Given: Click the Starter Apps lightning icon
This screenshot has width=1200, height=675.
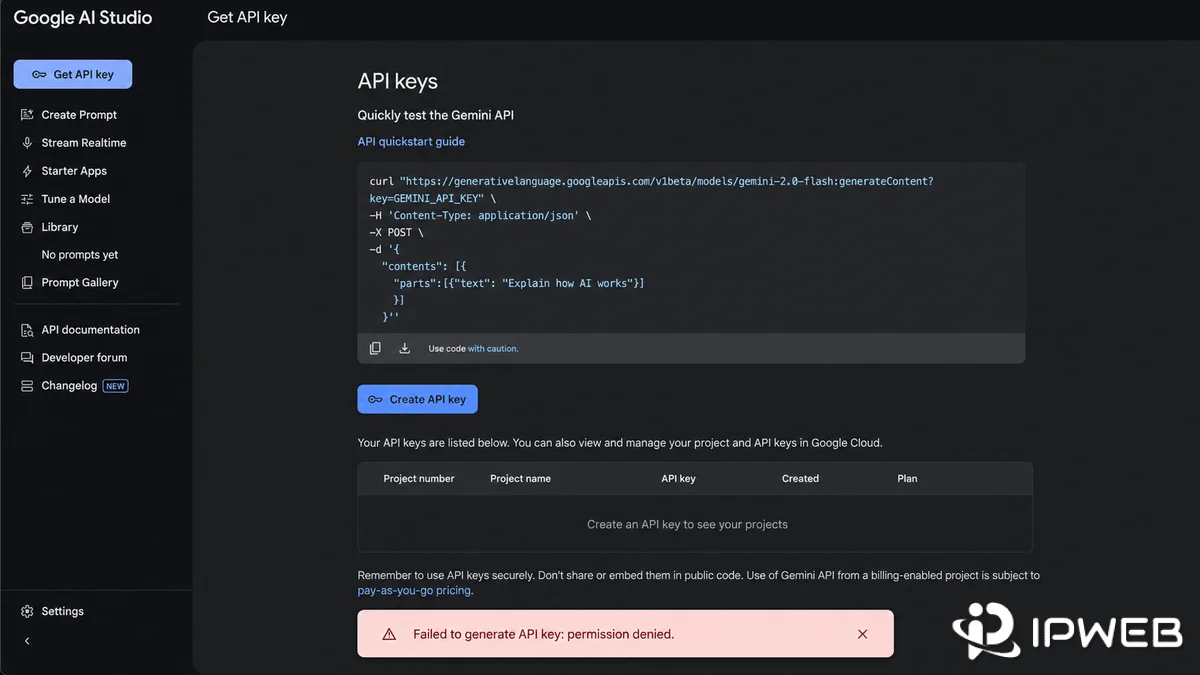Looking at the screenshot, I should tap(27, 171).
